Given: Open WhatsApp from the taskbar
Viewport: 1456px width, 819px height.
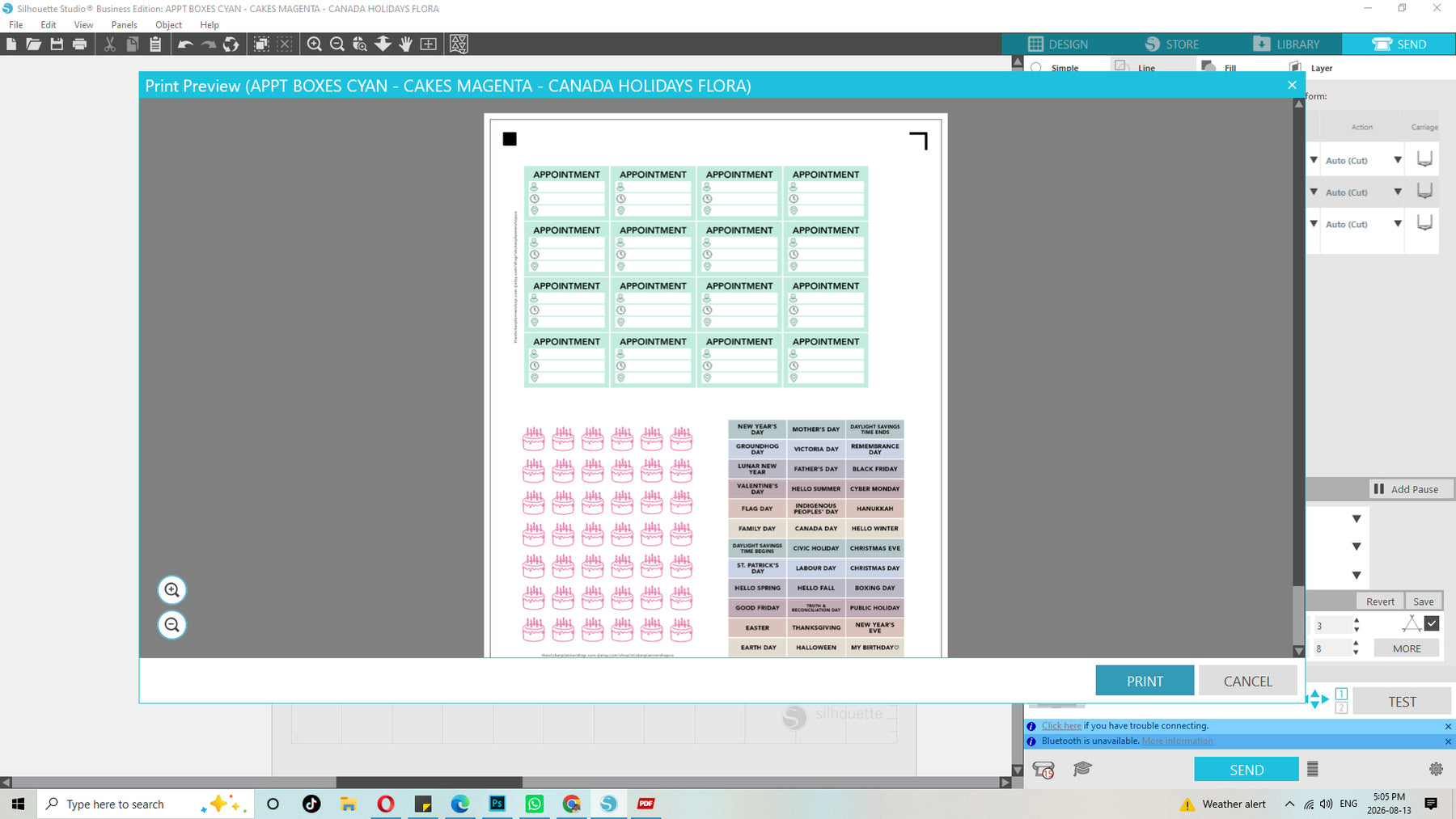Looking at the screenshot, I should (535, 804).
